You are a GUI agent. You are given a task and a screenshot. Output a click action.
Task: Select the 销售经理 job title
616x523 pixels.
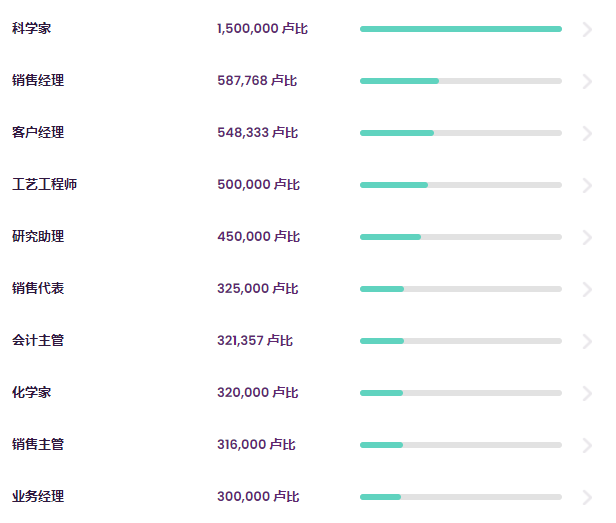(38, 80)
